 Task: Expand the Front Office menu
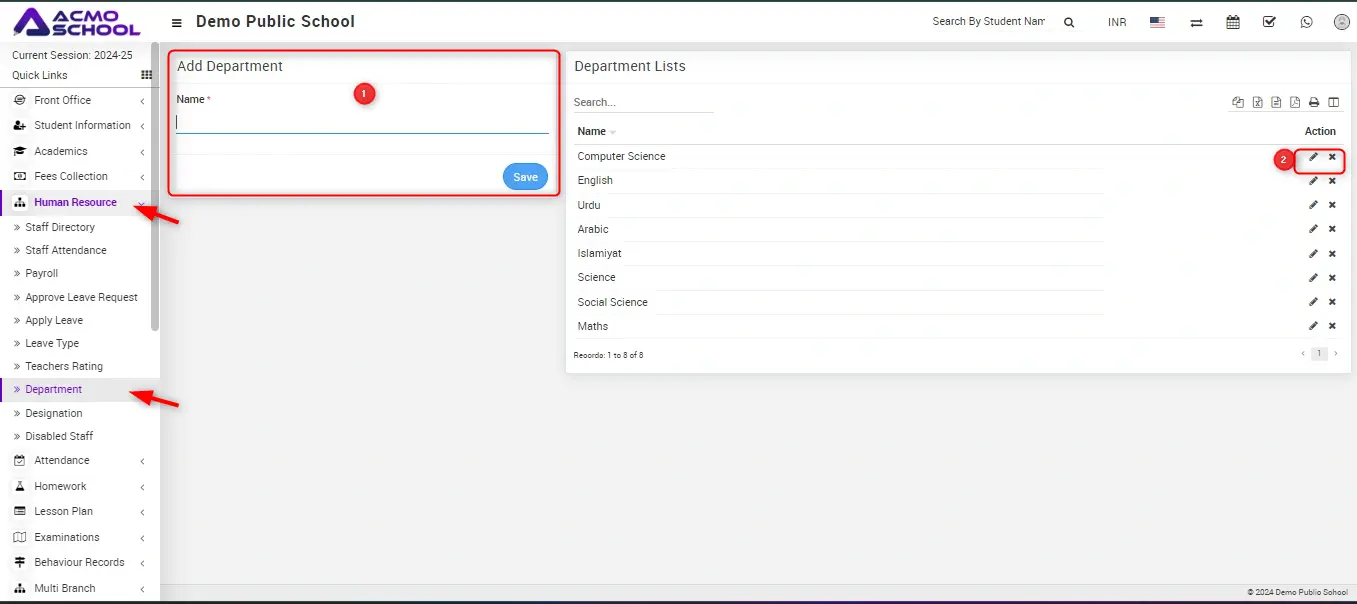click(x=63, y=100)
